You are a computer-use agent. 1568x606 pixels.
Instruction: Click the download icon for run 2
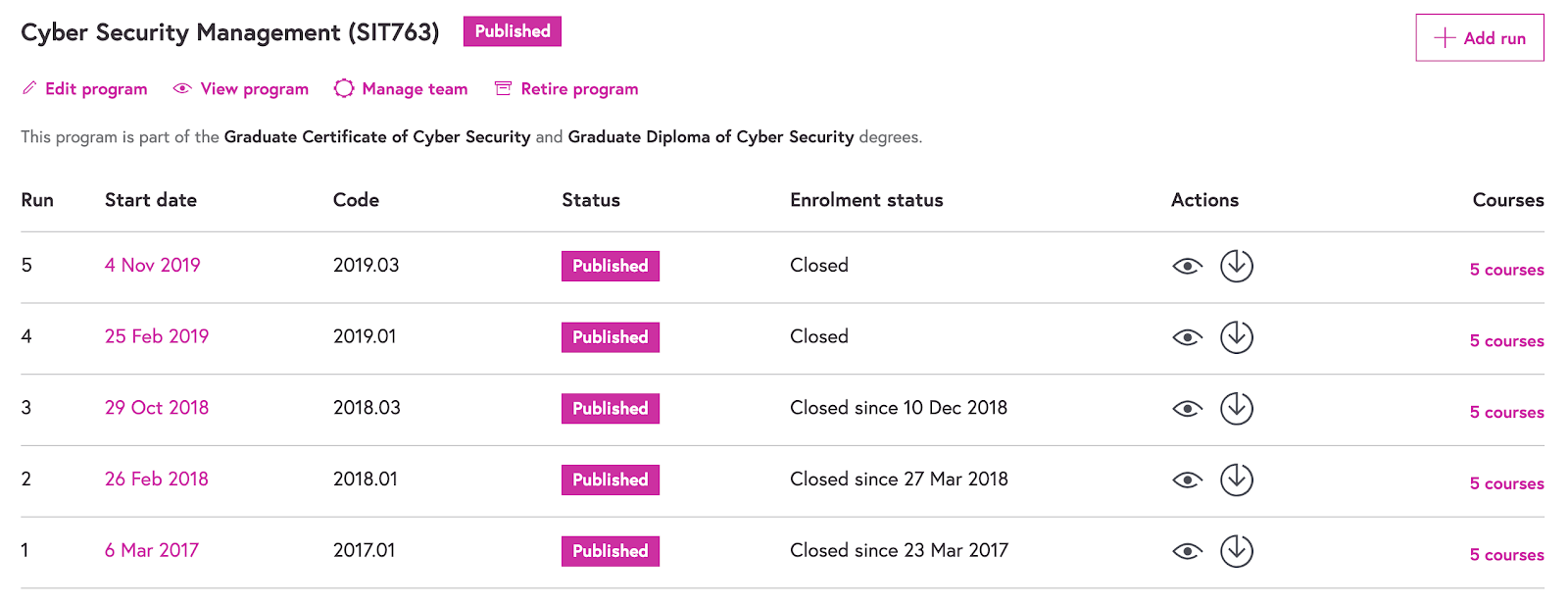pos(1237,480)
